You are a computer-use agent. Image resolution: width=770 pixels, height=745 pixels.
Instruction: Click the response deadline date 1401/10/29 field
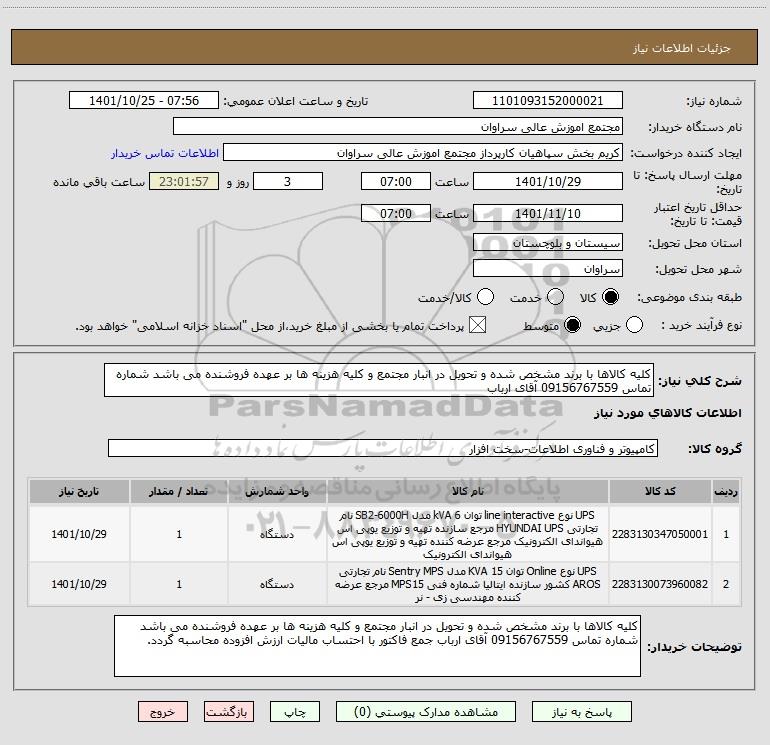tap(548, 181)
